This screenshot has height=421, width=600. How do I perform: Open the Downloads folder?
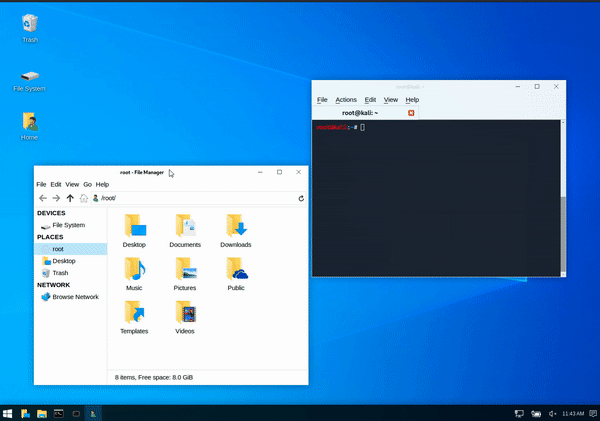pyautogui.click(x=236, y=230)
